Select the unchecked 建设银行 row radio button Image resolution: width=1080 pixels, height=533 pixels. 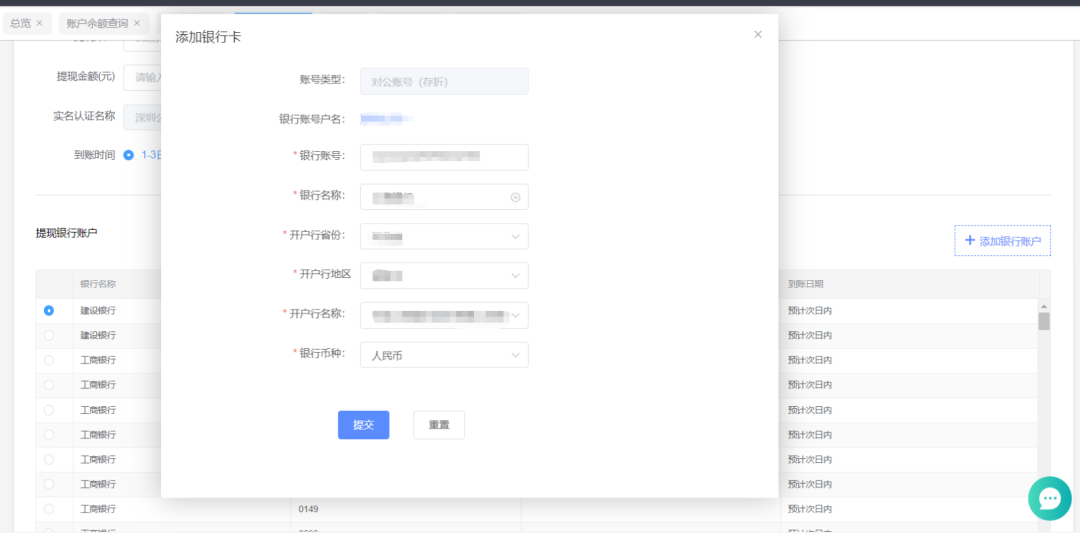click(x=49, y=335)
